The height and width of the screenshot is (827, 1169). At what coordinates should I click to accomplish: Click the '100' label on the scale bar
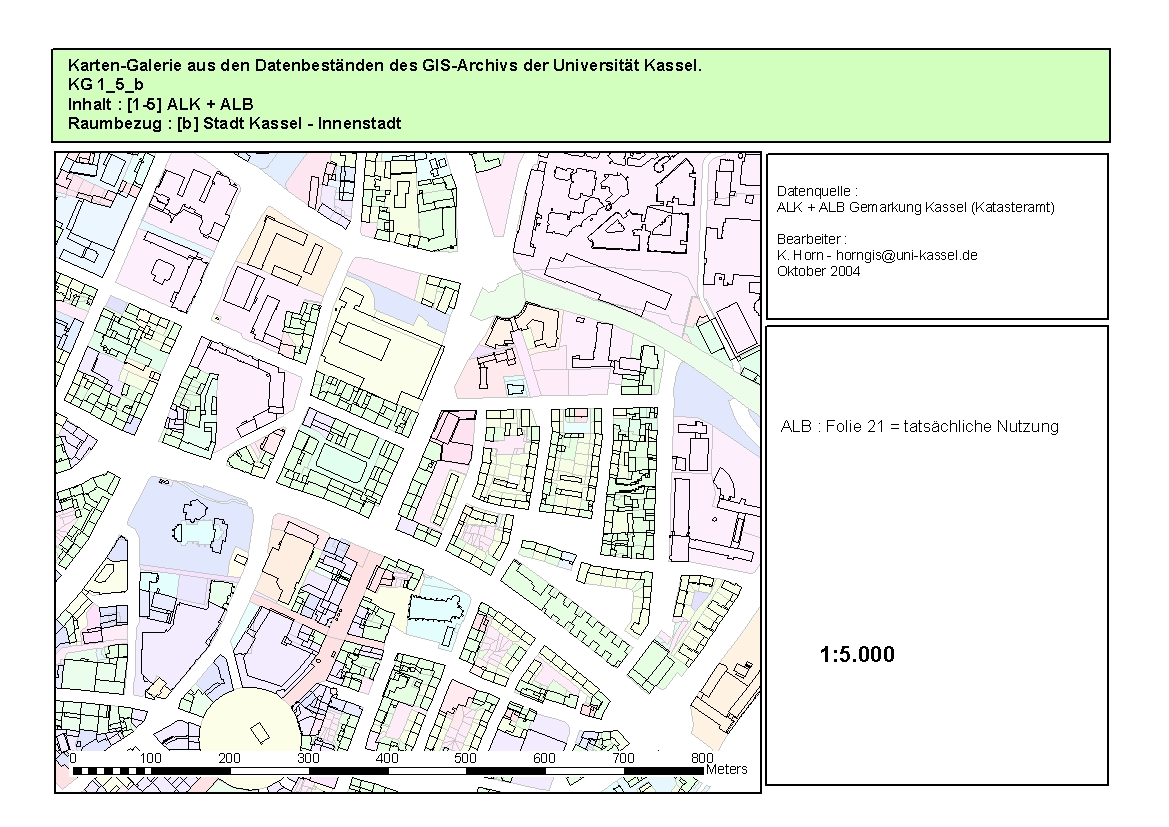(x=151, y=758)
